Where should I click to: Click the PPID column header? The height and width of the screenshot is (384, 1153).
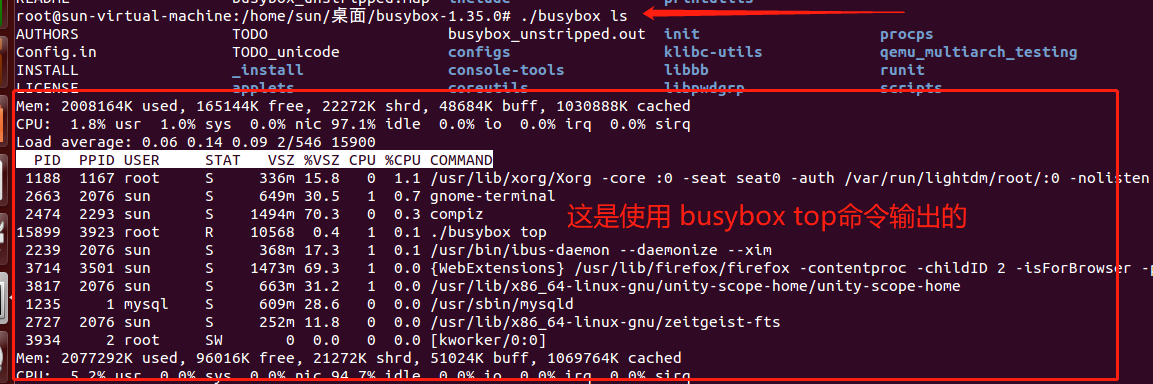[96, 160]
